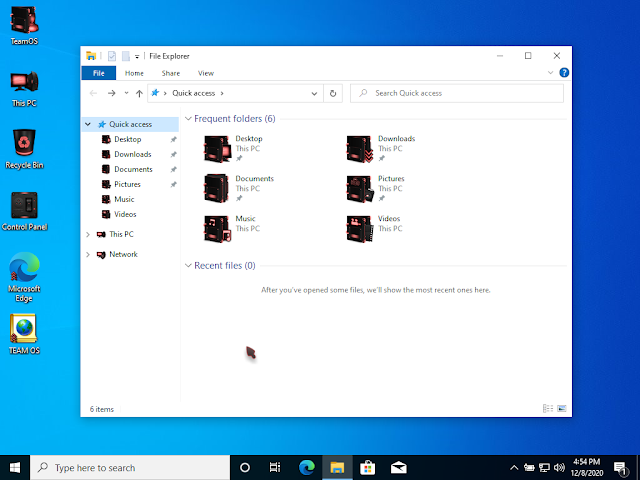Open the View ribbon tab

pyautogui.click(x=206, y=73)
